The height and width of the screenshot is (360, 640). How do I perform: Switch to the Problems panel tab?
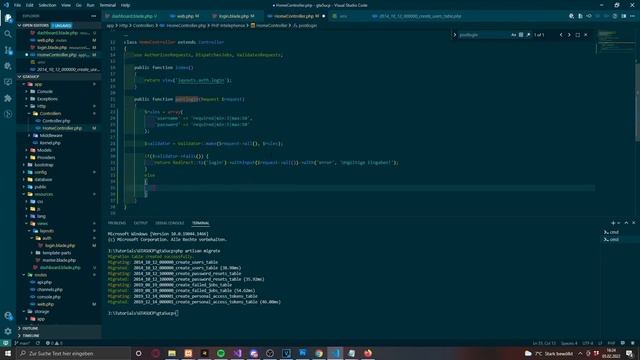117,223
